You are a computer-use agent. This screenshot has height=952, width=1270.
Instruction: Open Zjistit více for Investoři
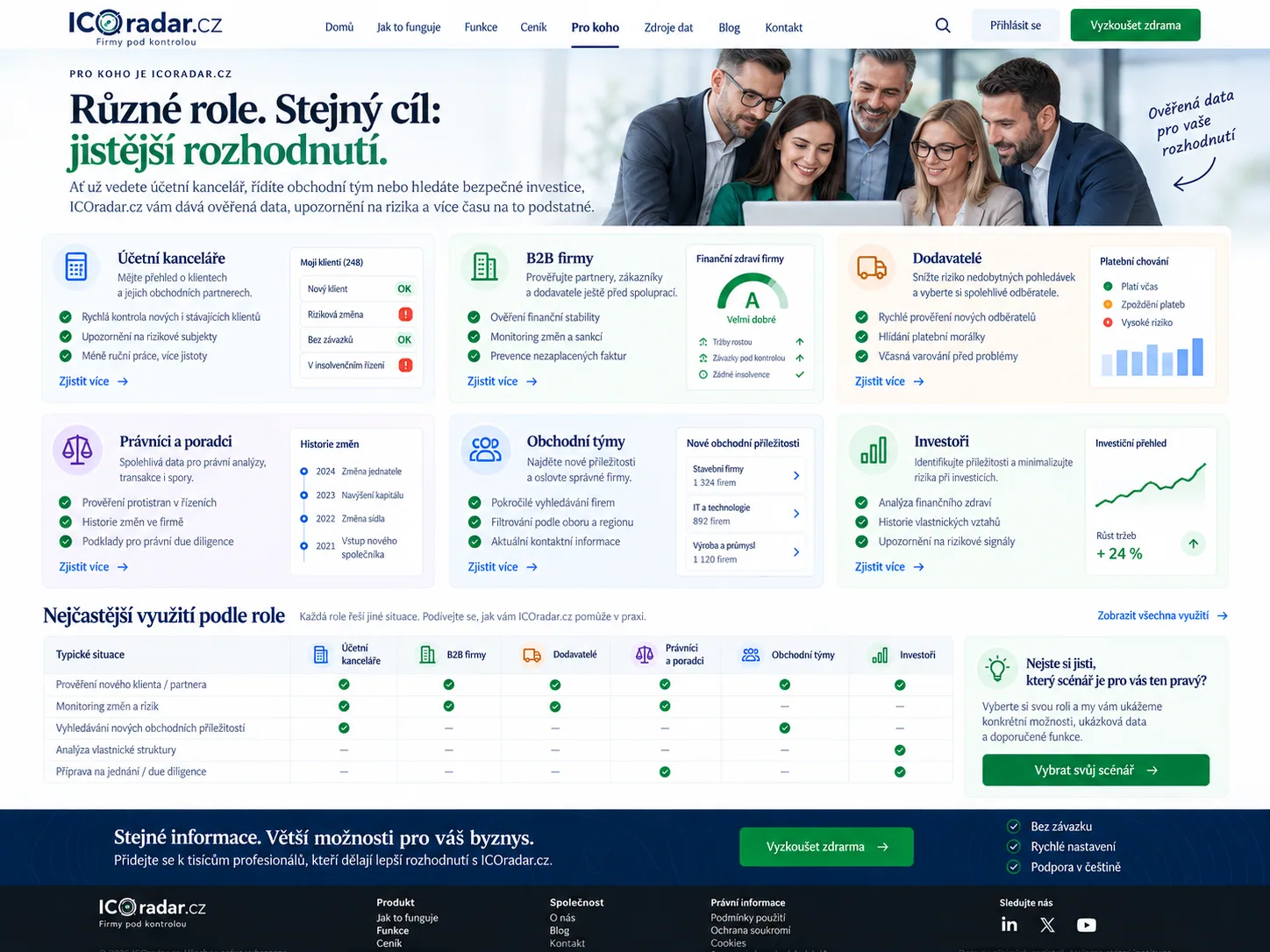click(x=890, y=567)
